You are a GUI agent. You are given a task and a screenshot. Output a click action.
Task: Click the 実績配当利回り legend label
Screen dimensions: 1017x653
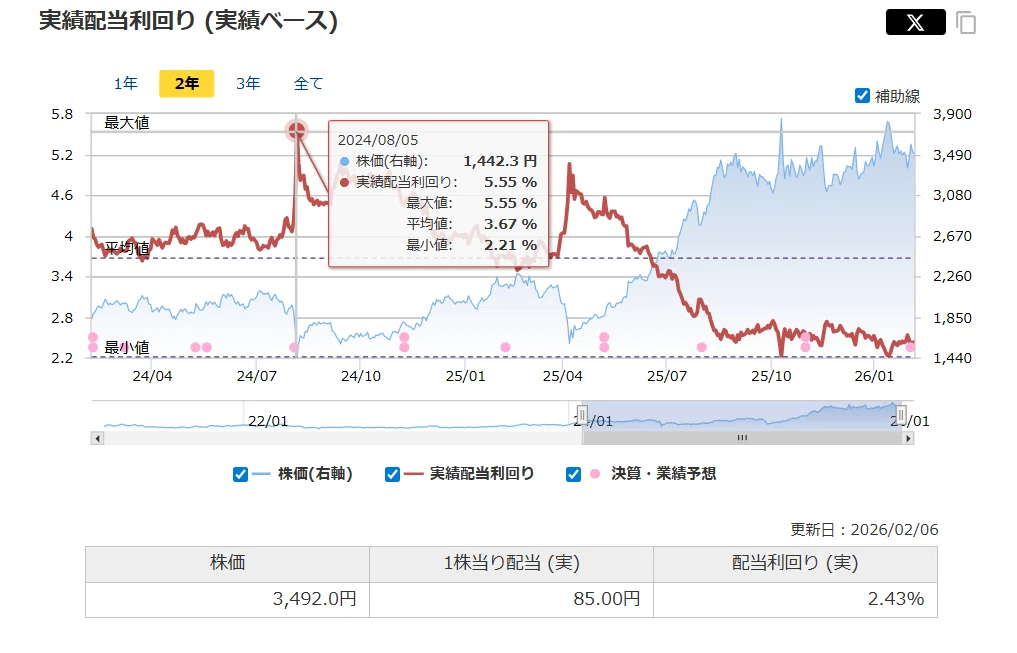(482, 474)
